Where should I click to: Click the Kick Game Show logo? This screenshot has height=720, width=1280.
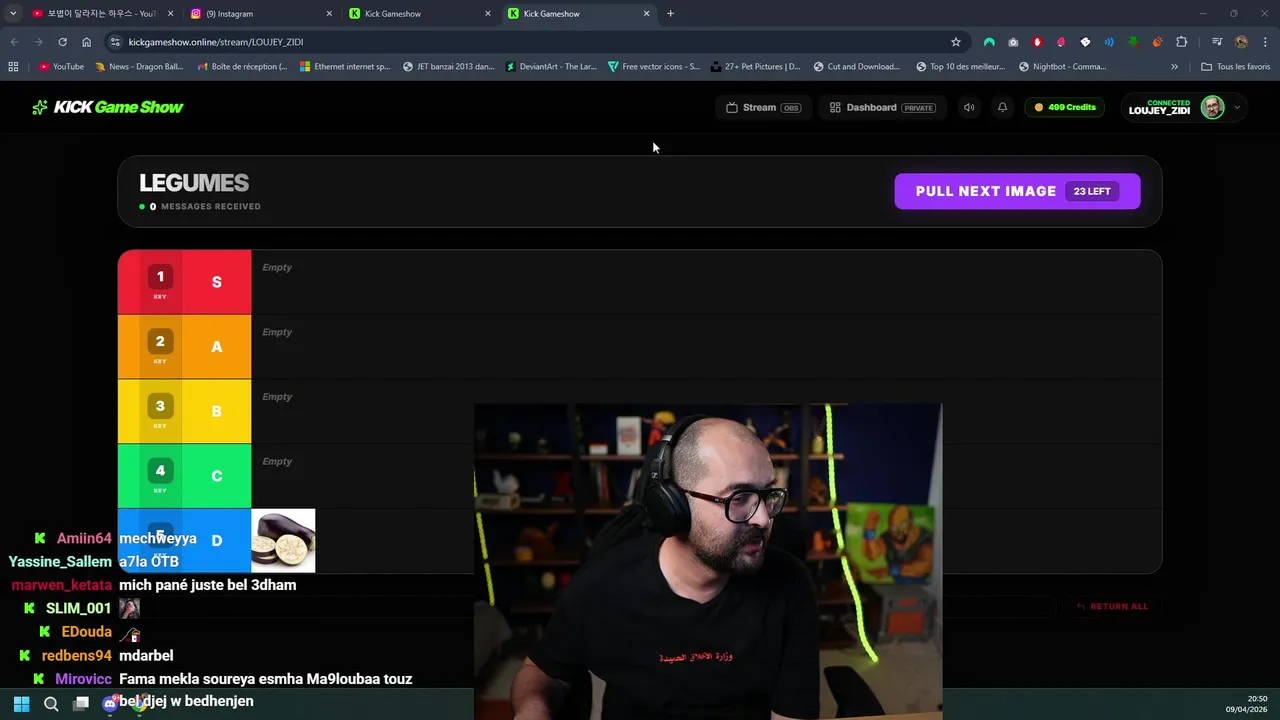tap(107, 107)
